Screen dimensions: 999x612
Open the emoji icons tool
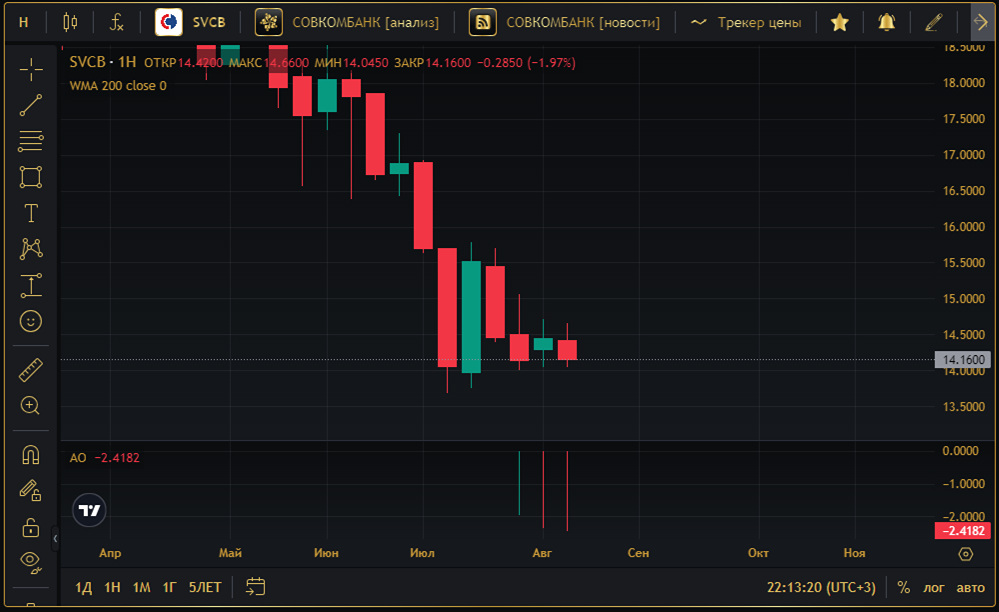[x=31, y=321]
